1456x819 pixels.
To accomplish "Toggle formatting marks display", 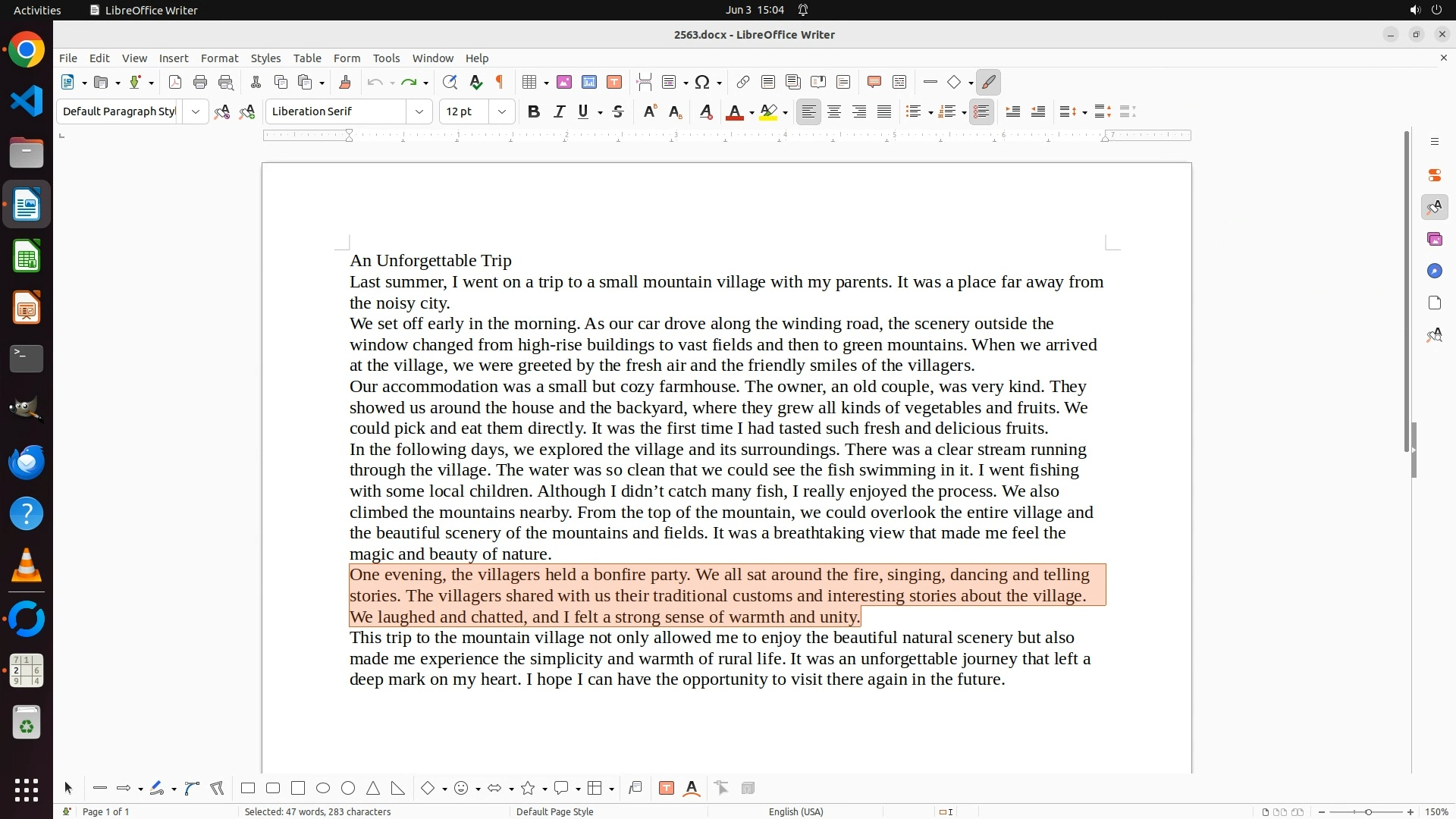I will point(500,82).
